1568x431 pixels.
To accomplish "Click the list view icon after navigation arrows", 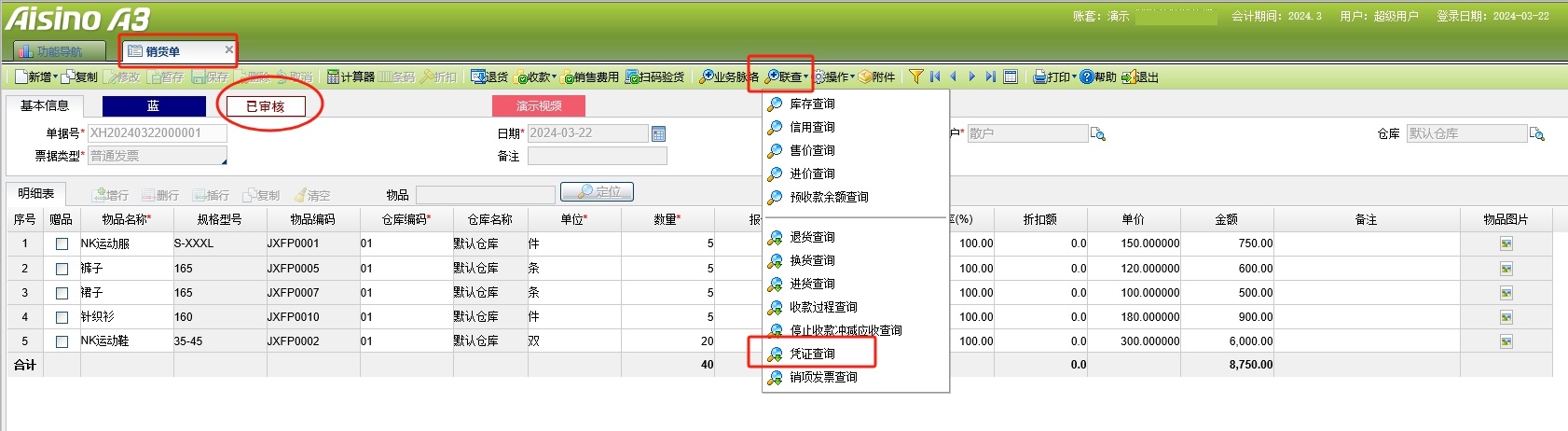I will point(1010,77).
